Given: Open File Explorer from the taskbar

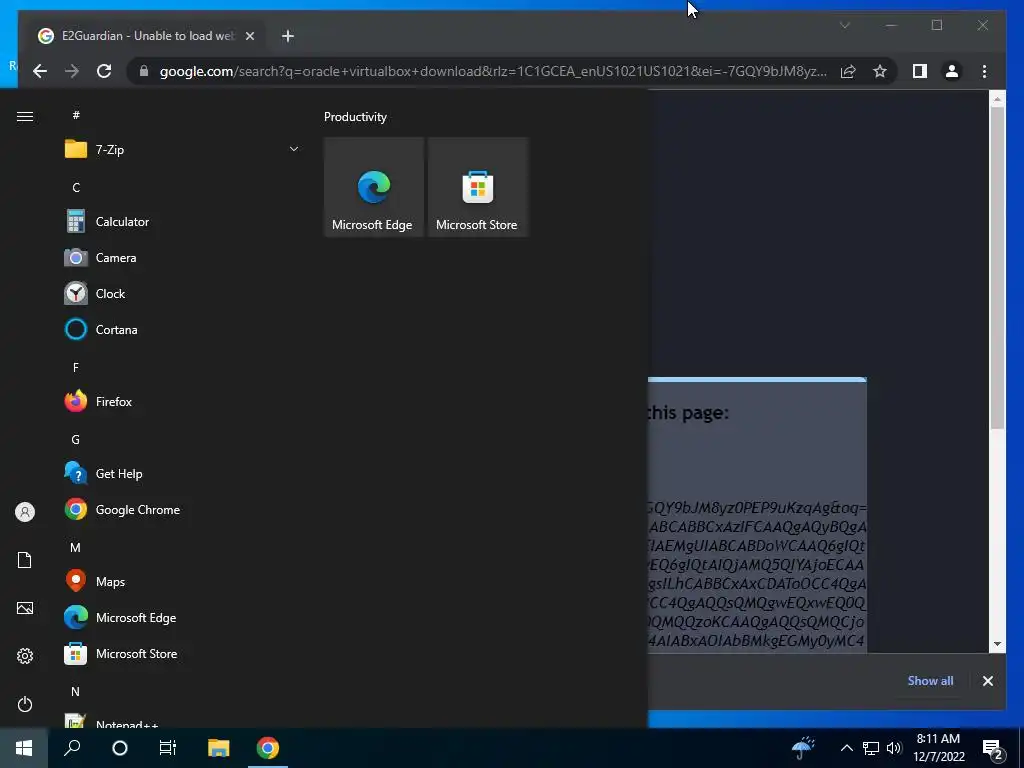Looking at the screenshot, I should click(x=219, y=748).
